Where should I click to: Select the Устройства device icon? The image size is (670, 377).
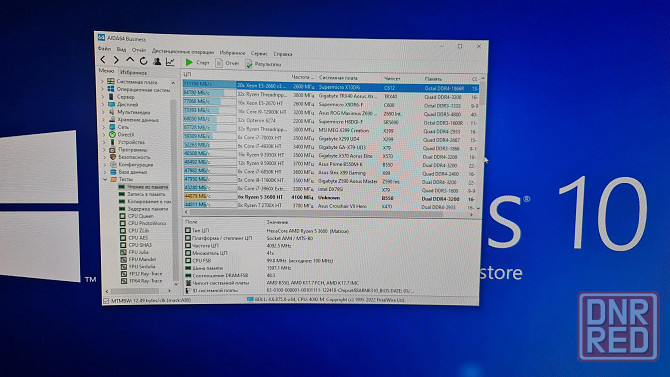coord(112,142)
